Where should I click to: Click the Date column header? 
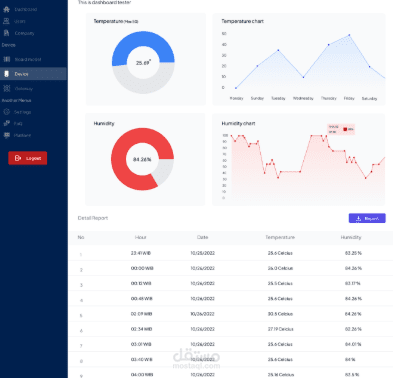(x=202, y=237)
